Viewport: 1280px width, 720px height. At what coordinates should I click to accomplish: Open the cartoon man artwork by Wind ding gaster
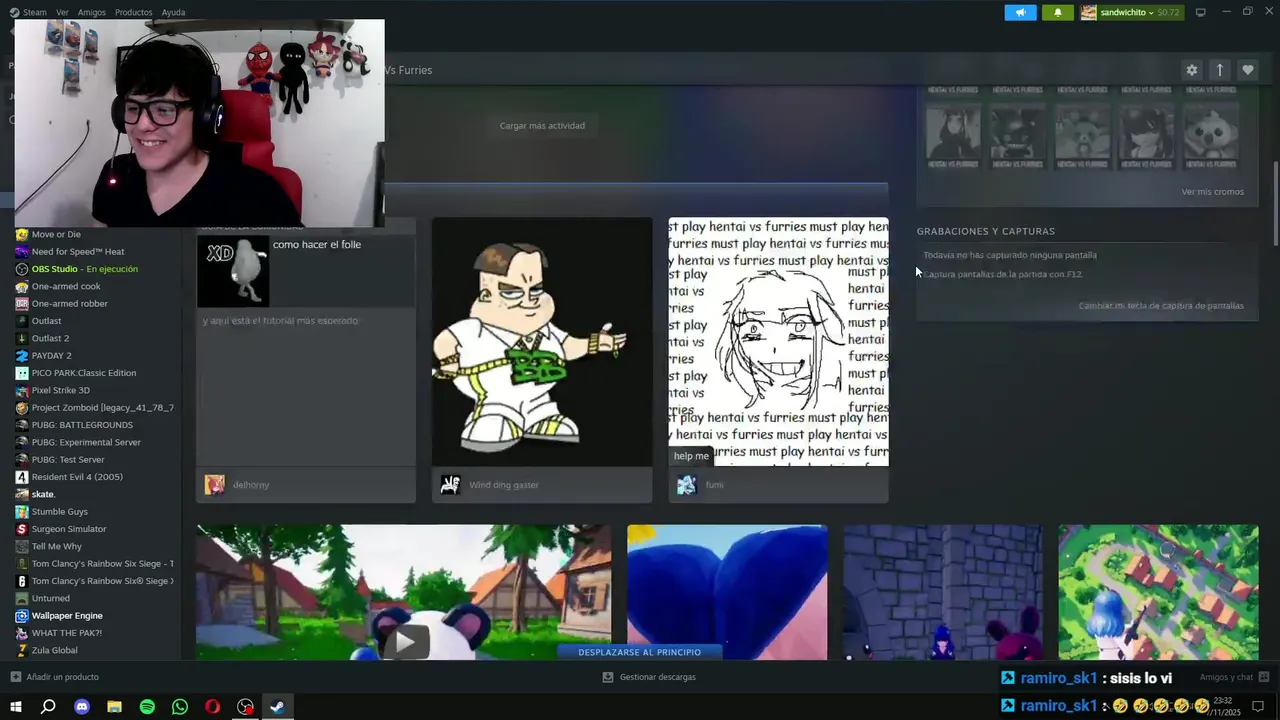pos(542,342)
